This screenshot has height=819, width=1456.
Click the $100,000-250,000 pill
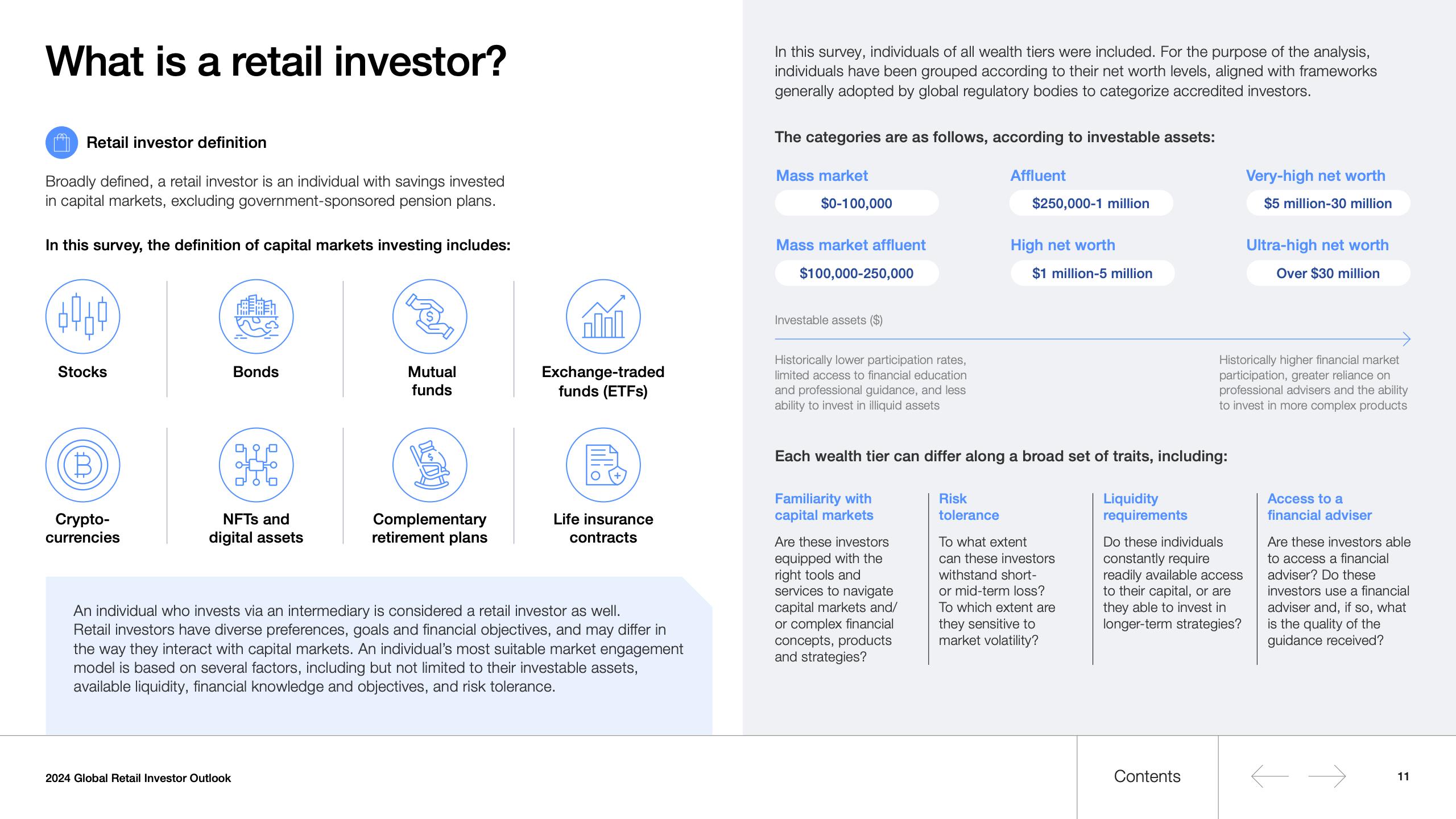857,273
